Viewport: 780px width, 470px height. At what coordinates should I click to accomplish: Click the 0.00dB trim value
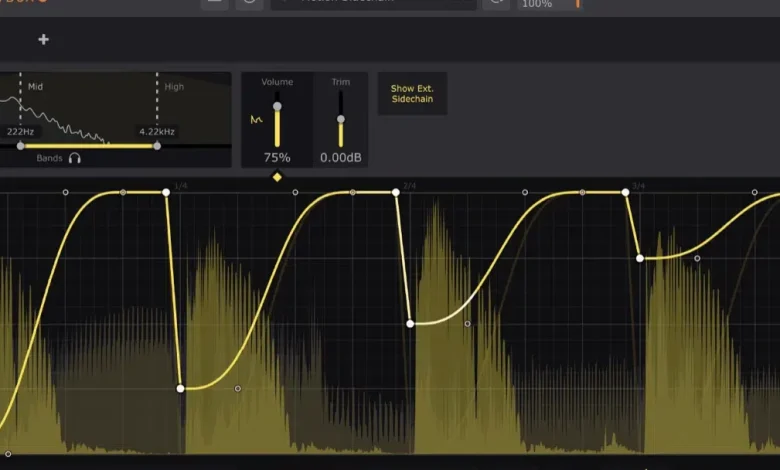coord(340,158)
